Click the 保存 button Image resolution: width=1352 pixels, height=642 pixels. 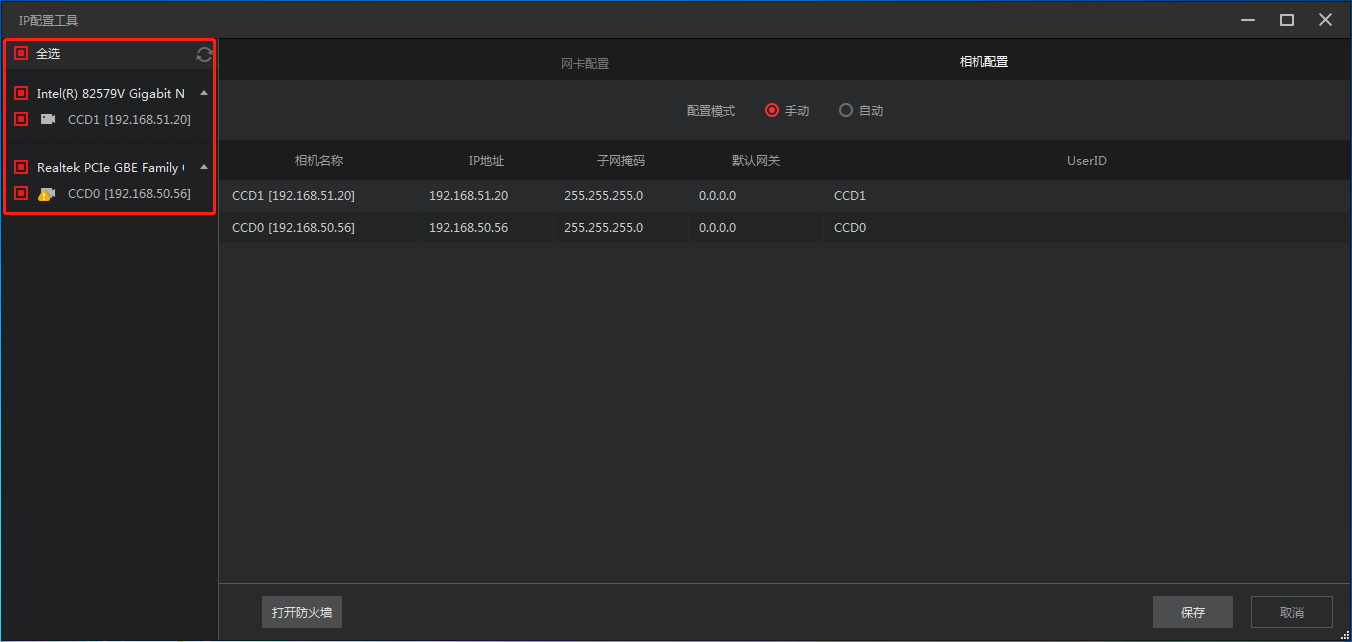tap(1192, 612)
